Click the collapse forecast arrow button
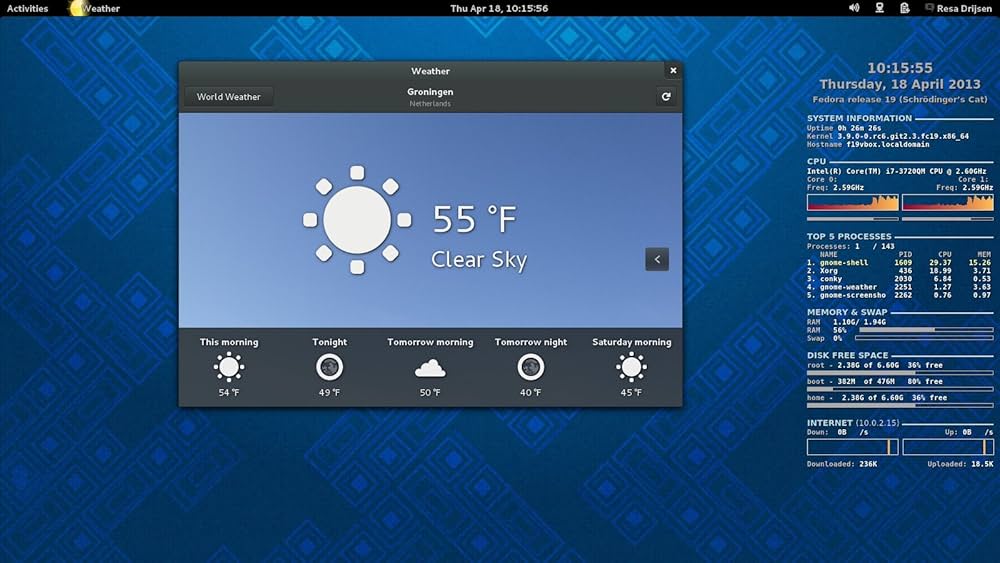Screen dimensions: 1000x563 tap(657, 259)
